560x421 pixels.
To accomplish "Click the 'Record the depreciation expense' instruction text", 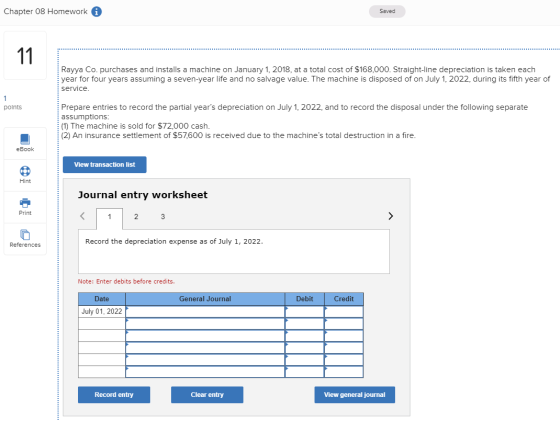I will coord(174,241).
